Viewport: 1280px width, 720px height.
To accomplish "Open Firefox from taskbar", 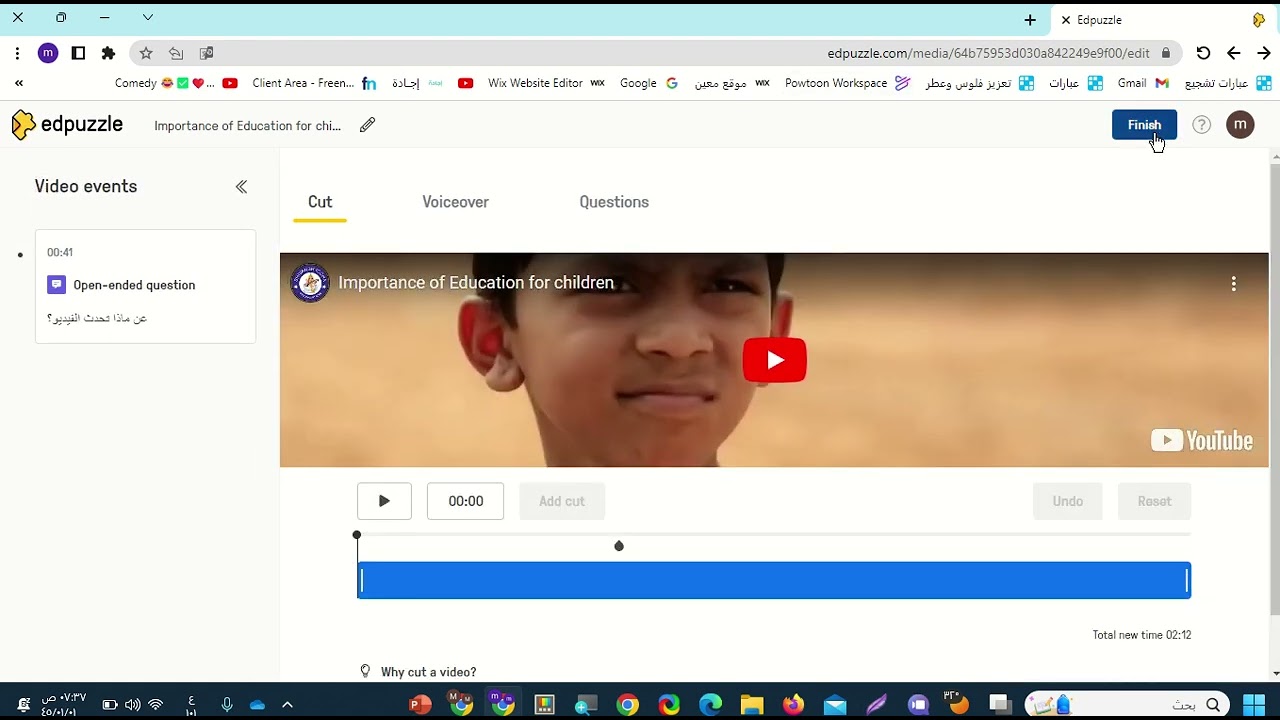I will tap(793, 705).
